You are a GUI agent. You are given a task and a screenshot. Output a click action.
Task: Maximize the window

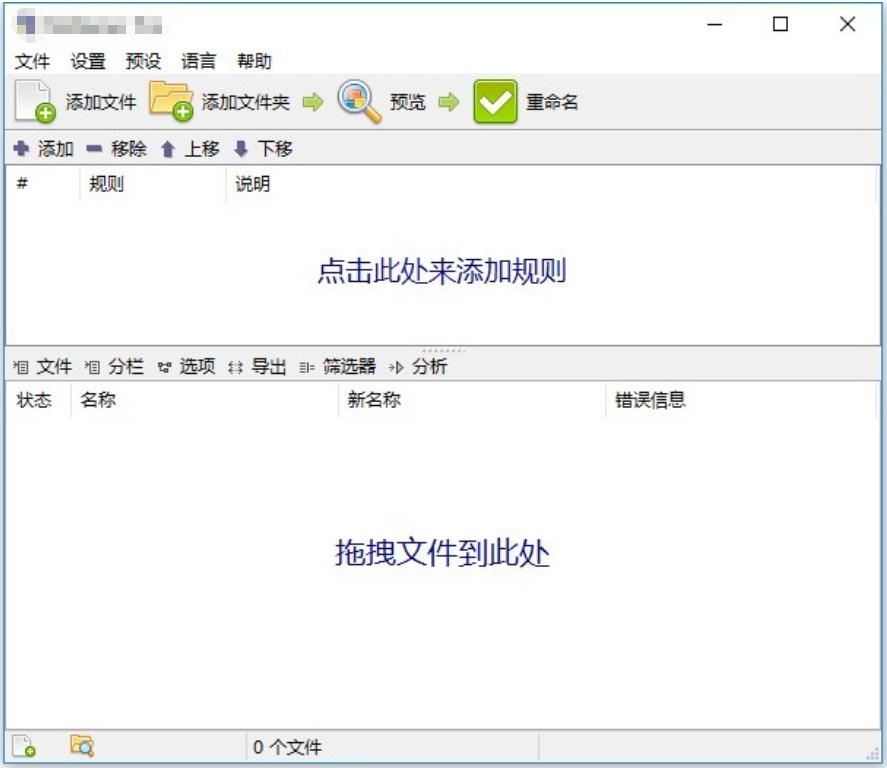(781, 24)
